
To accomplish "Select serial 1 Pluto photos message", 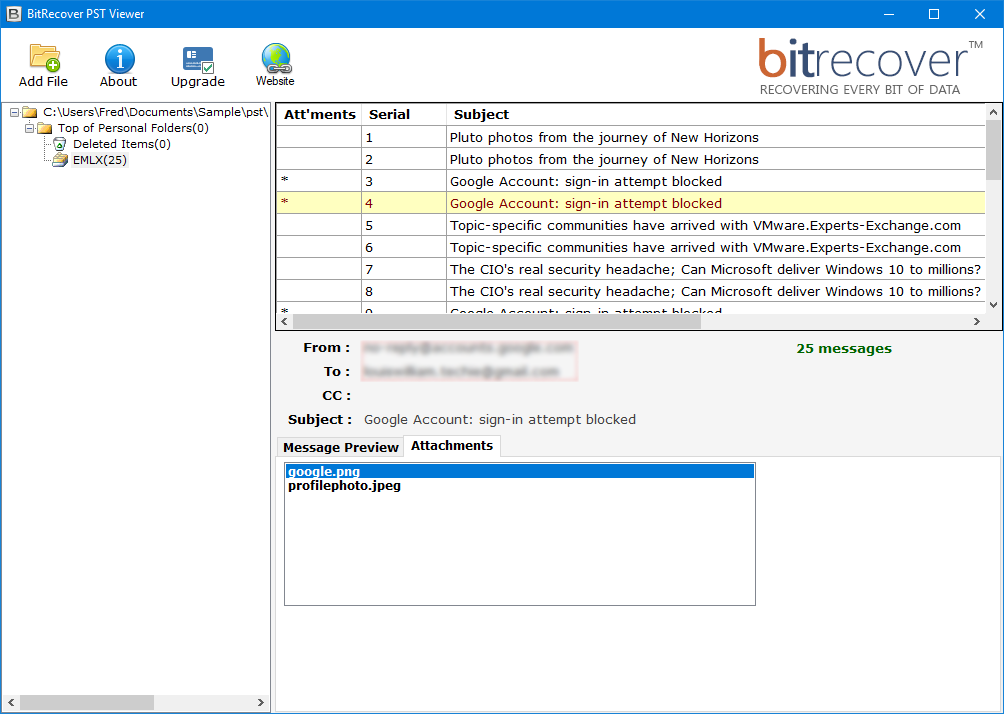I will (631, 137).
